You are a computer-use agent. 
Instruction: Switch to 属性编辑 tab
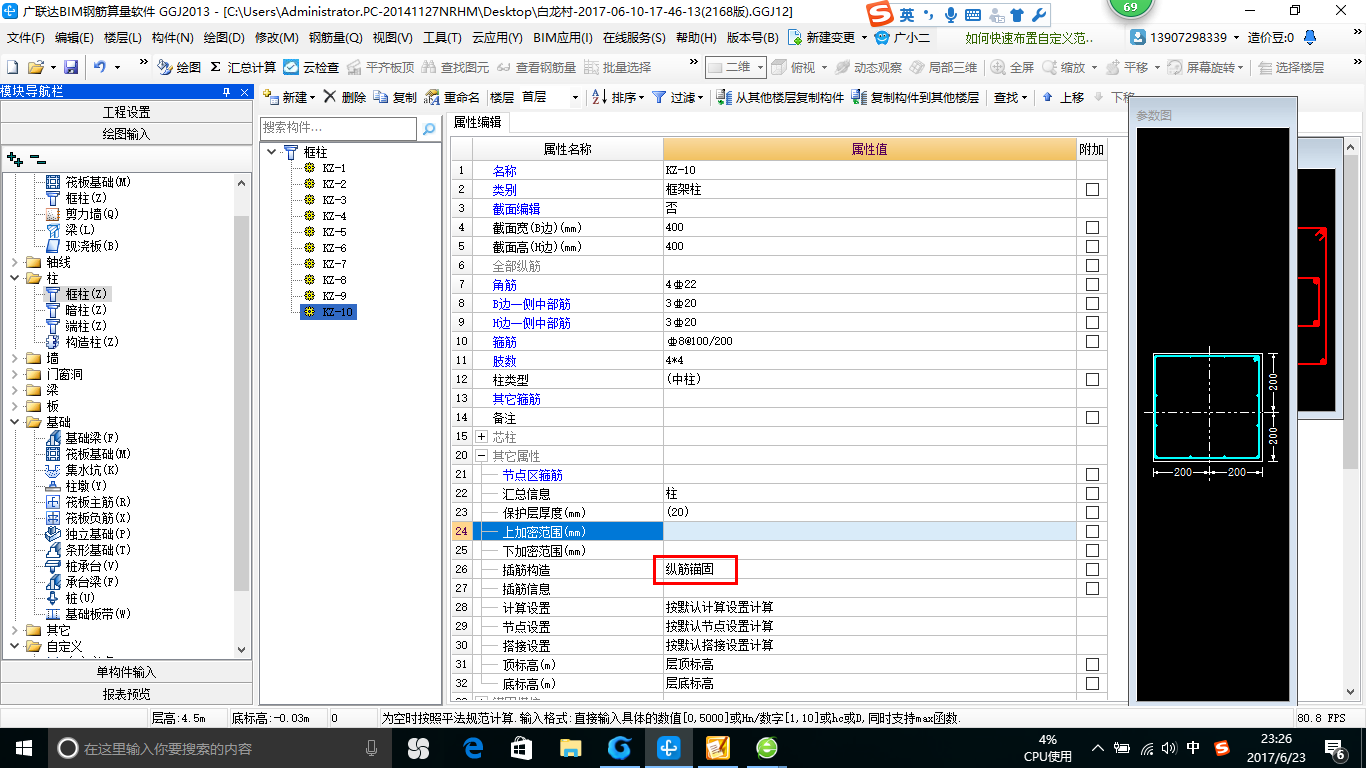[x=478, y=122]
